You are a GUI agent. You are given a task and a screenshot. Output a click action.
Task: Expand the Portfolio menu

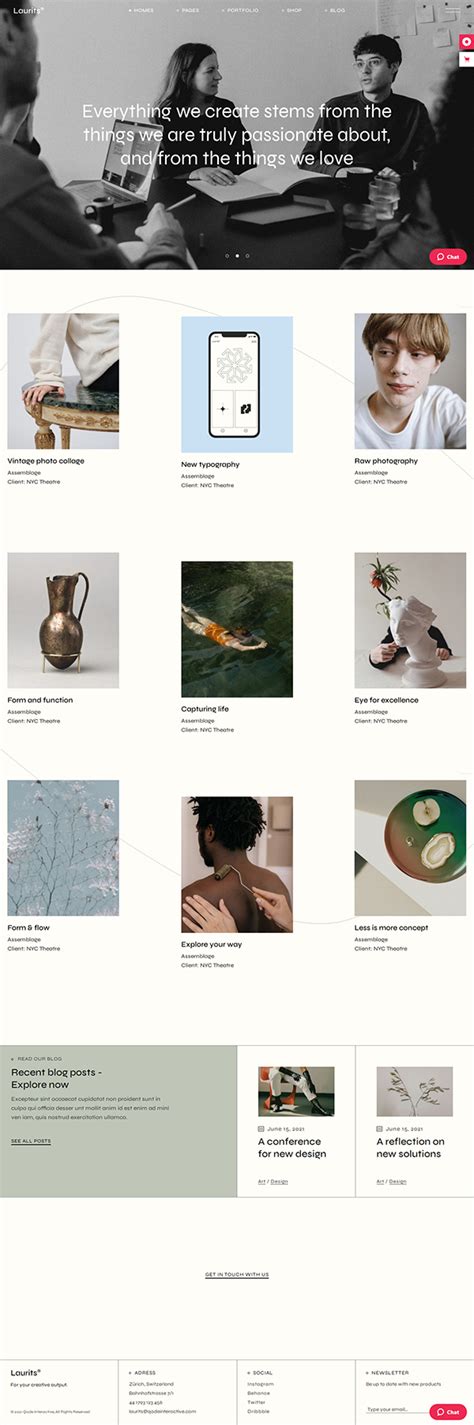coord(240,10)
